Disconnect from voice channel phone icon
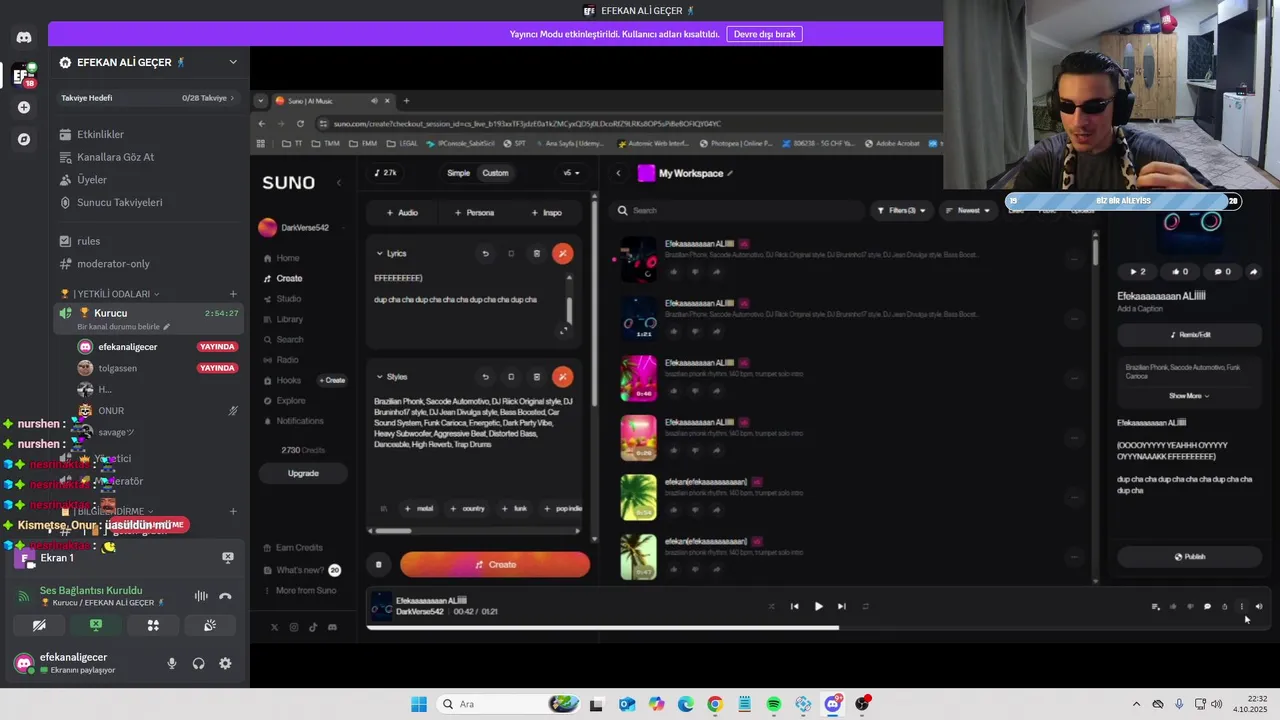Screen dimensions: 1280x720 coord(225,596)
